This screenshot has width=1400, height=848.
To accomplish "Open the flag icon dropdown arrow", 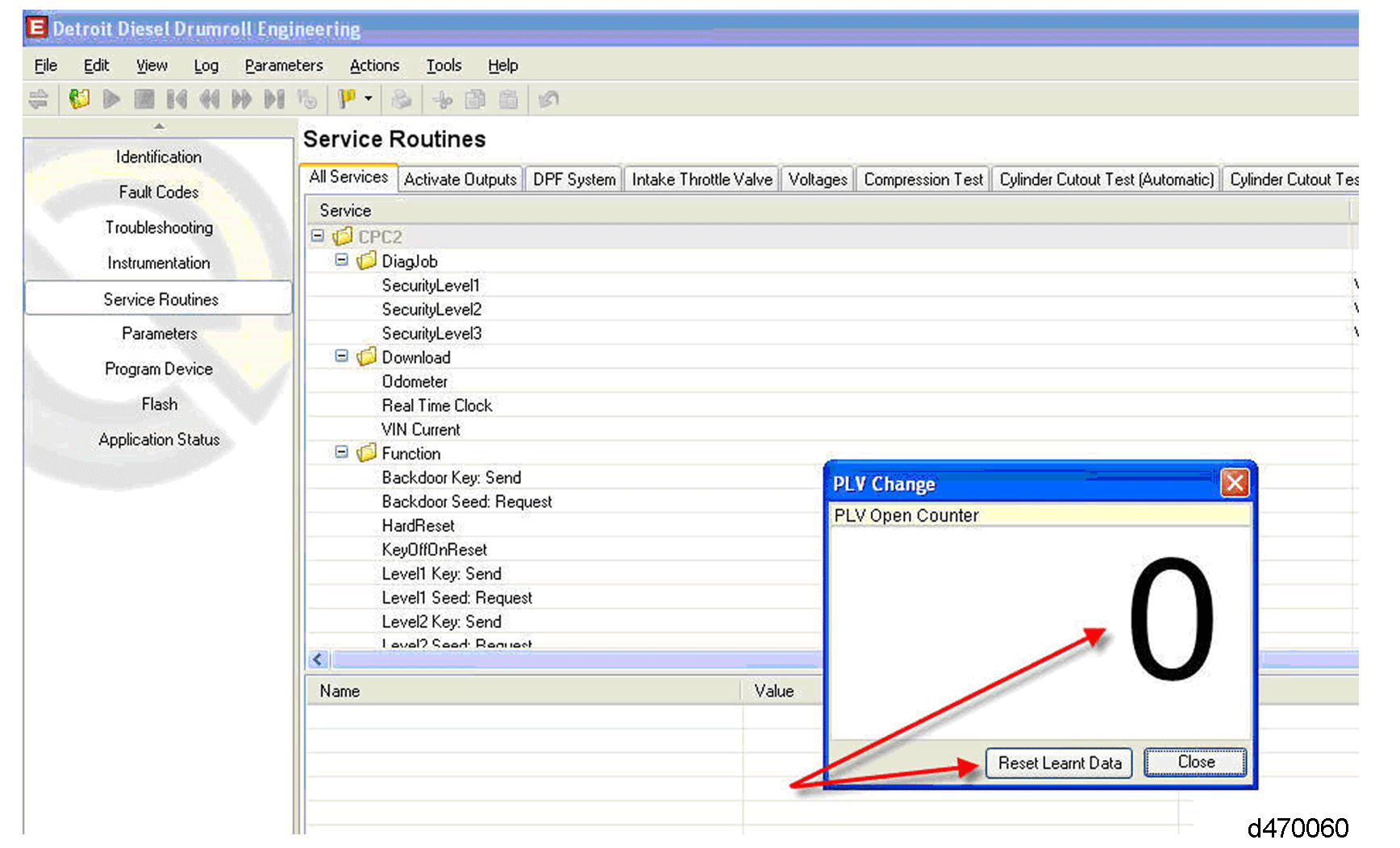I will [369, 99].
